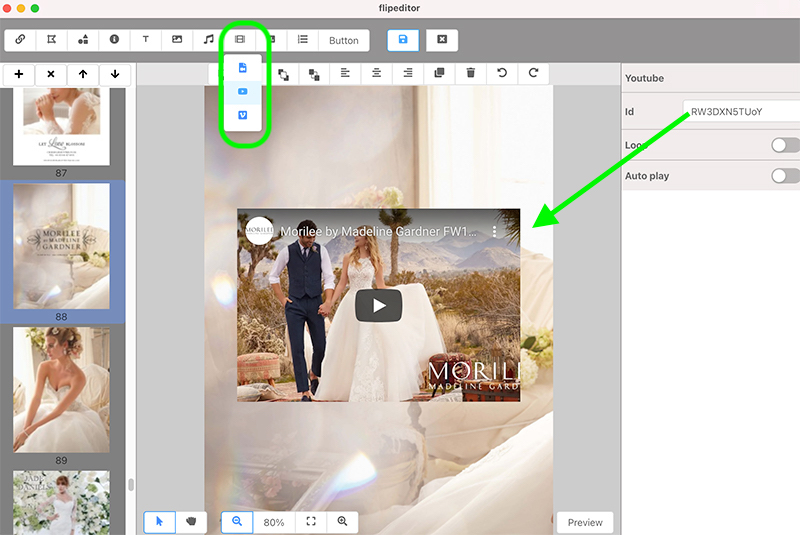Click the save floppy disk icon

click(403, 40)
